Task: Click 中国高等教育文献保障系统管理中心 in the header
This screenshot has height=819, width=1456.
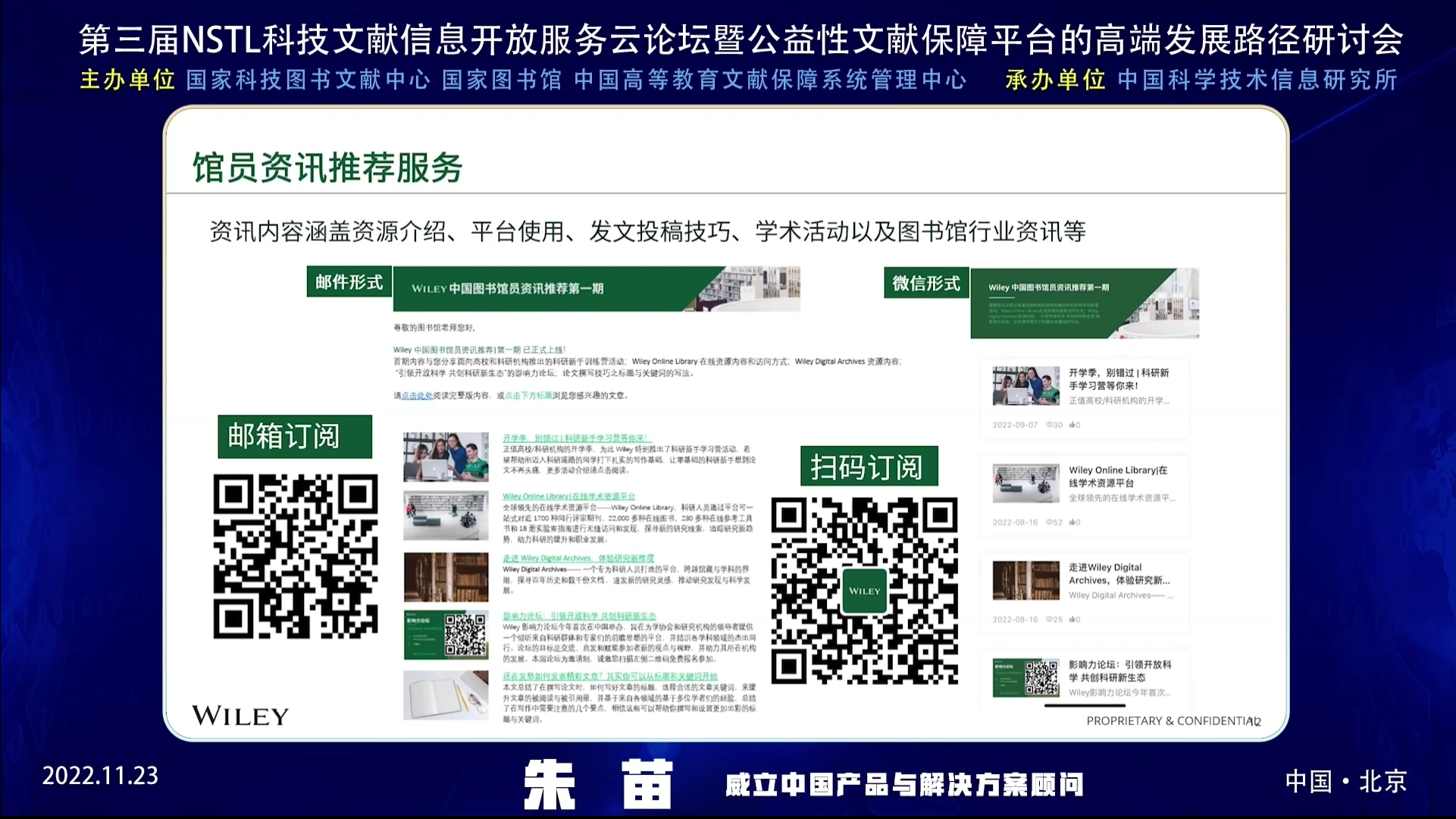Action: (770, 80)
